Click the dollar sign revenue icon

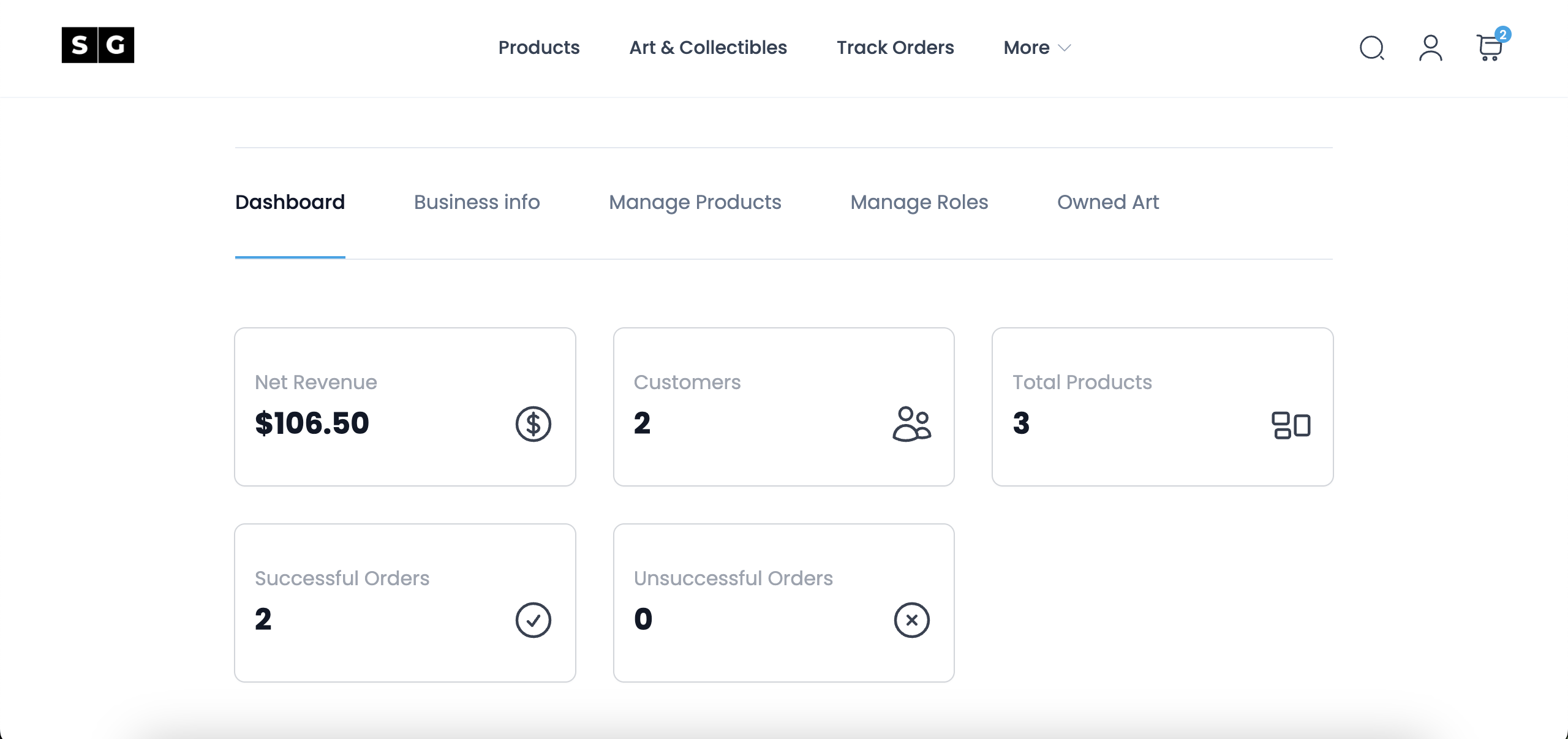tap(533, 424)
